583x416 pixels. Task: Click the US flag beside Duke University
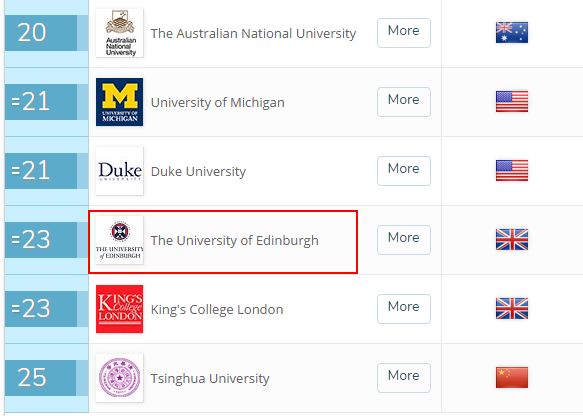[x=512, y=171]
